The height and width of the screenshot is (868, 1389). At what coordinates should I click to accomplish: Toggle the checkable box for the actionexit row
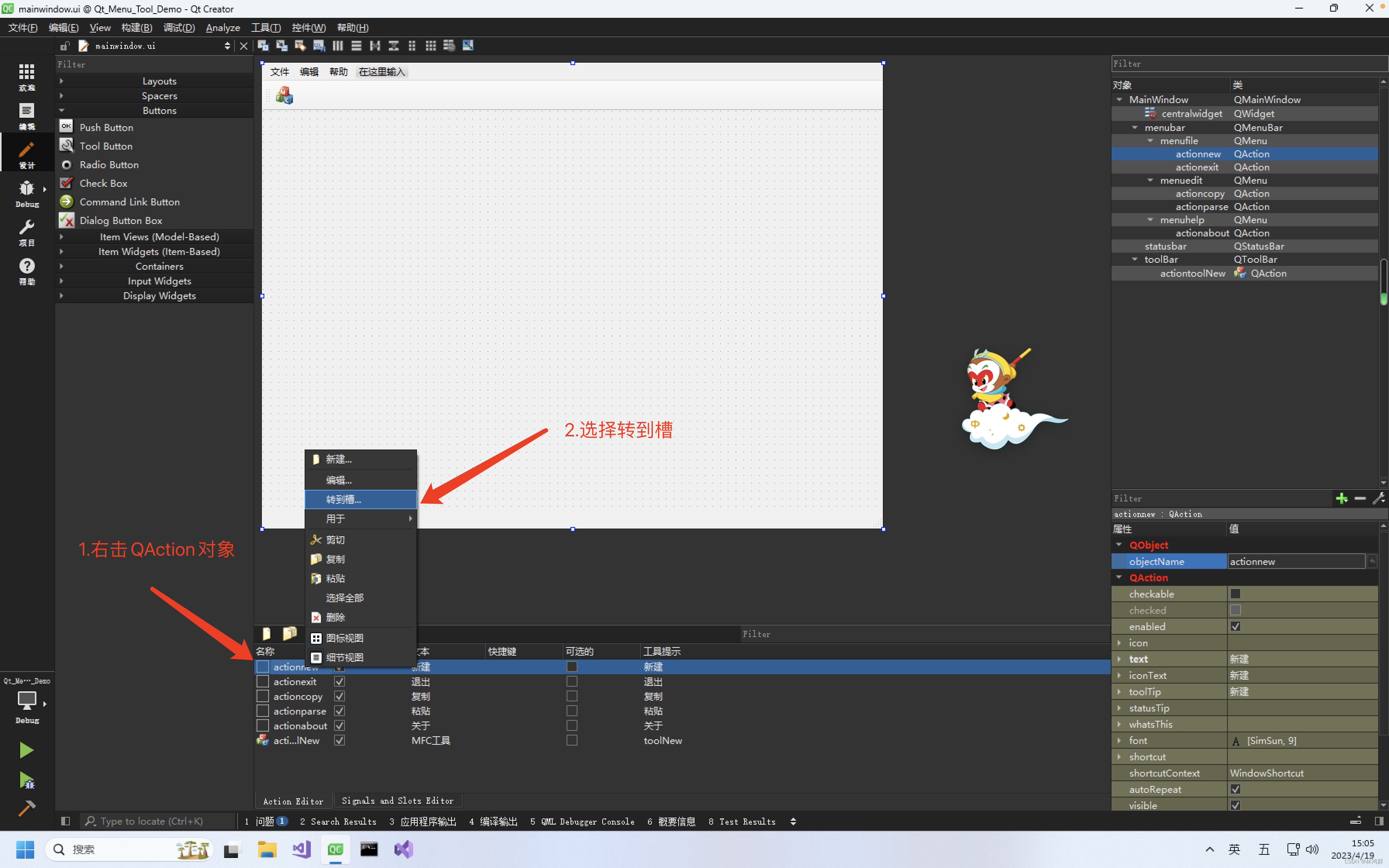tap(572, 682)
